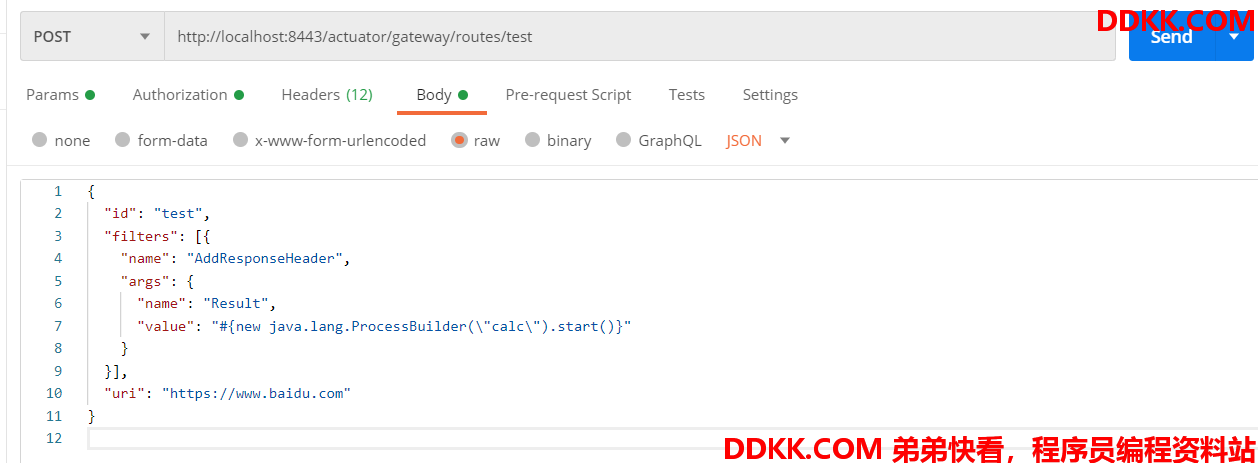Viewport: 1258px width, 463px height.
Task: Click the ProcessBuilder value line
Action: coord(384,326)
